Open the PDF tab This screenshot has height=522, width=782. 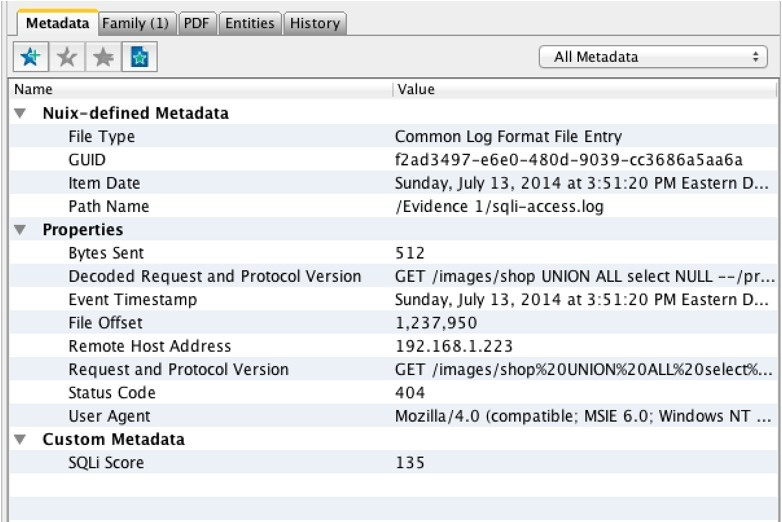pos(196,23)
